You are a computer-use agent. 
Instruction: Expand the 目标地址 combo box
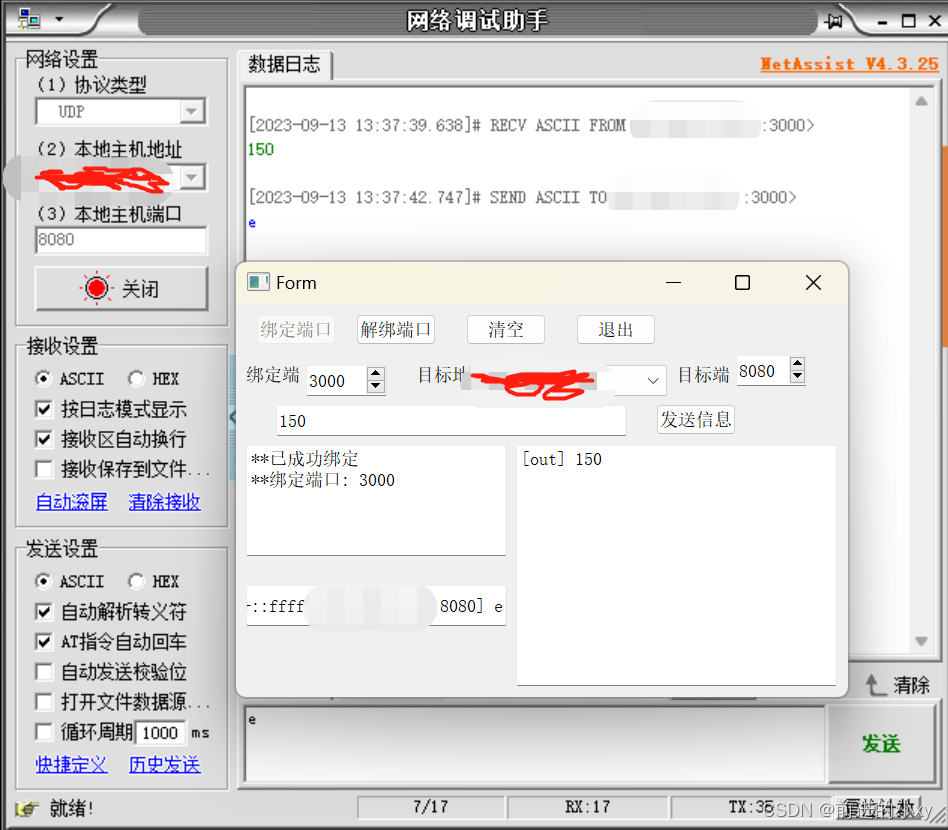(x=652, y=380)
